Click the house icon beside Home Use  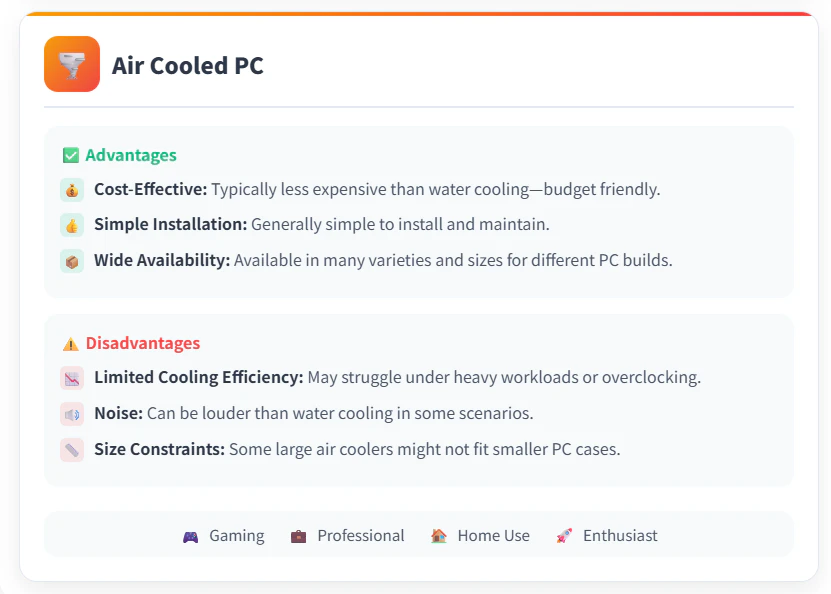438,535
